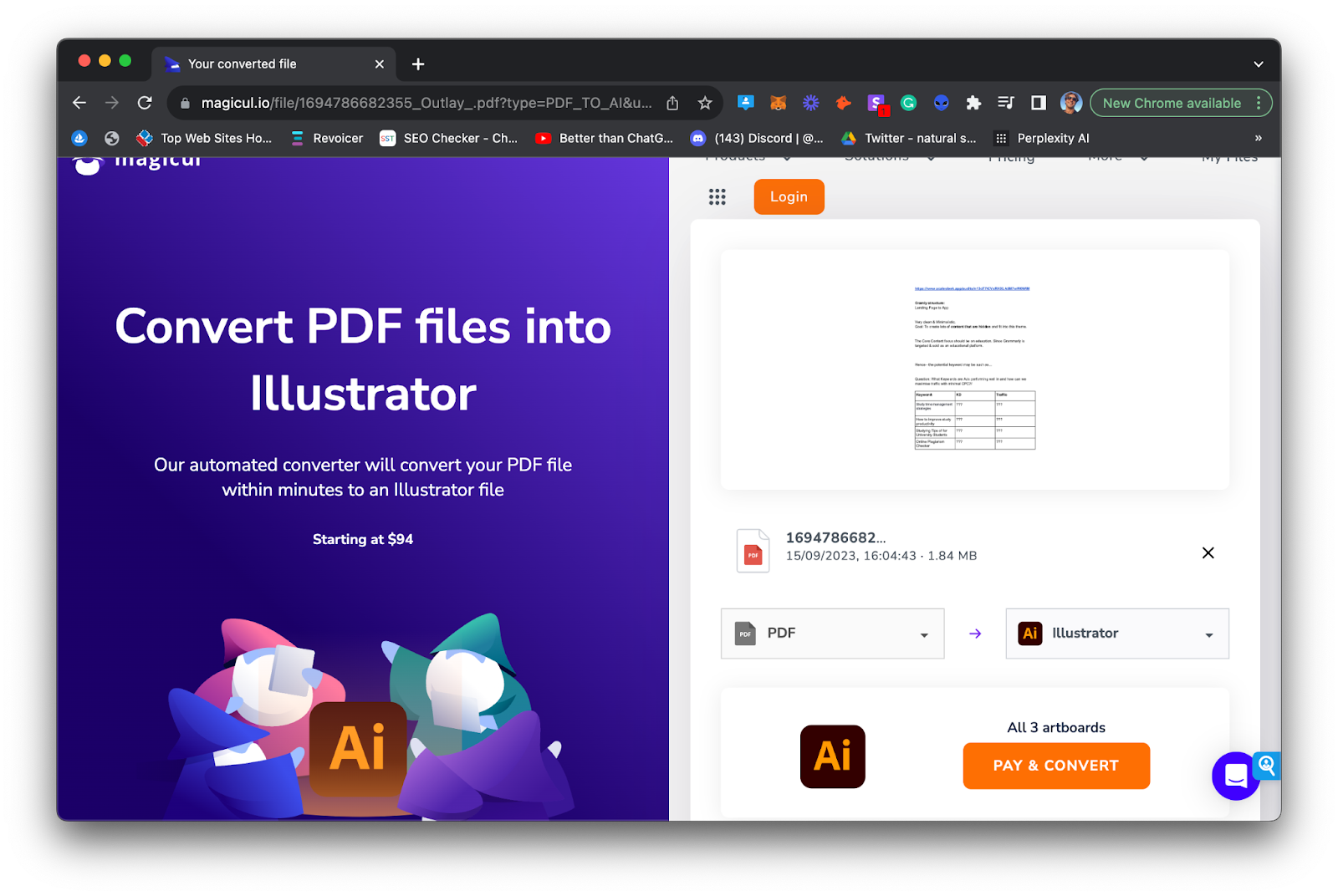Click the PDF document preview thumbnail
Image resolution: width=1338 pixels, height=896 pixels.
pyautogui.click(x=975, y=369)
